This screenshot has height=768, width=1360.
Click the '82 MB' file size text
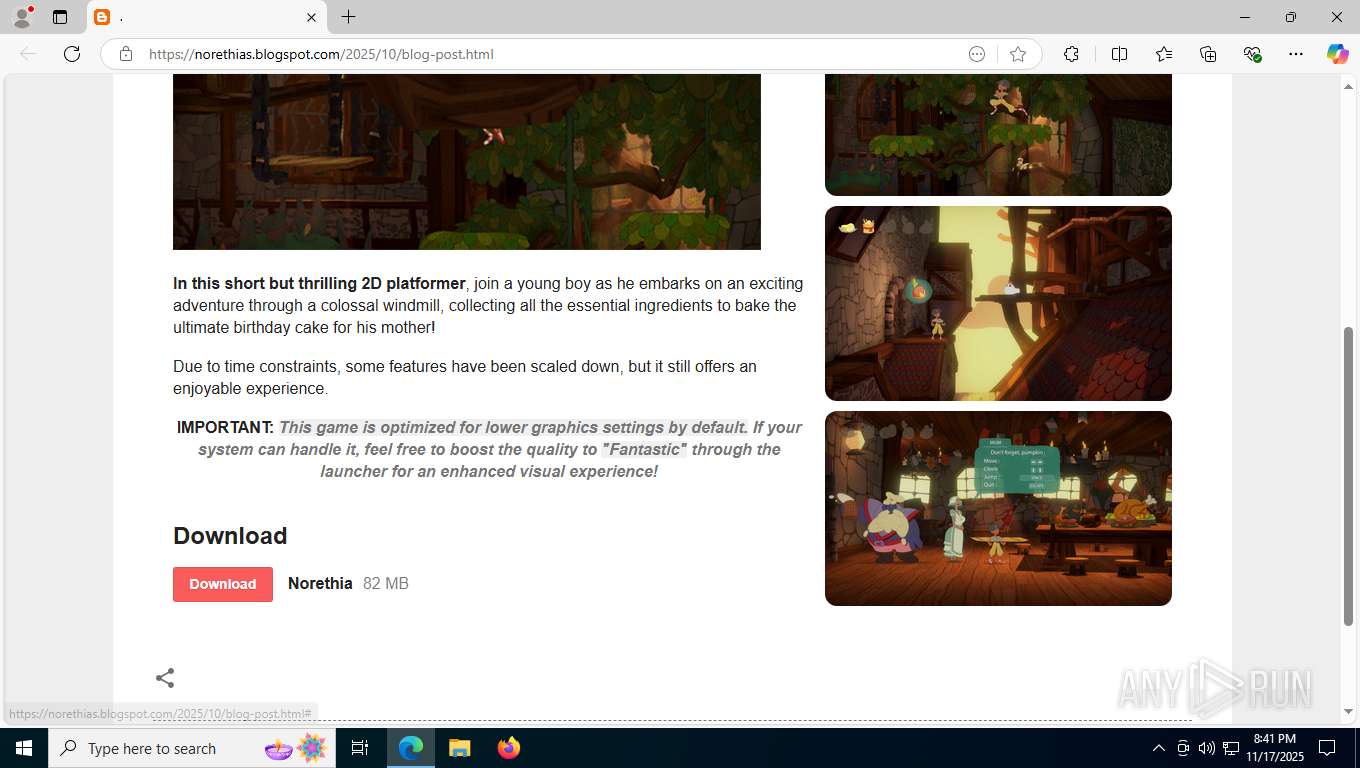(x=386, y=583)
